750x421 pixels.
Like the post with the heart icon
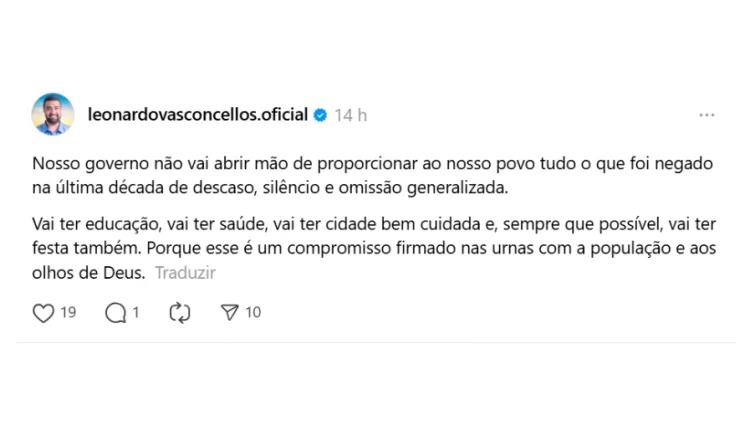[x=43, y=313]
